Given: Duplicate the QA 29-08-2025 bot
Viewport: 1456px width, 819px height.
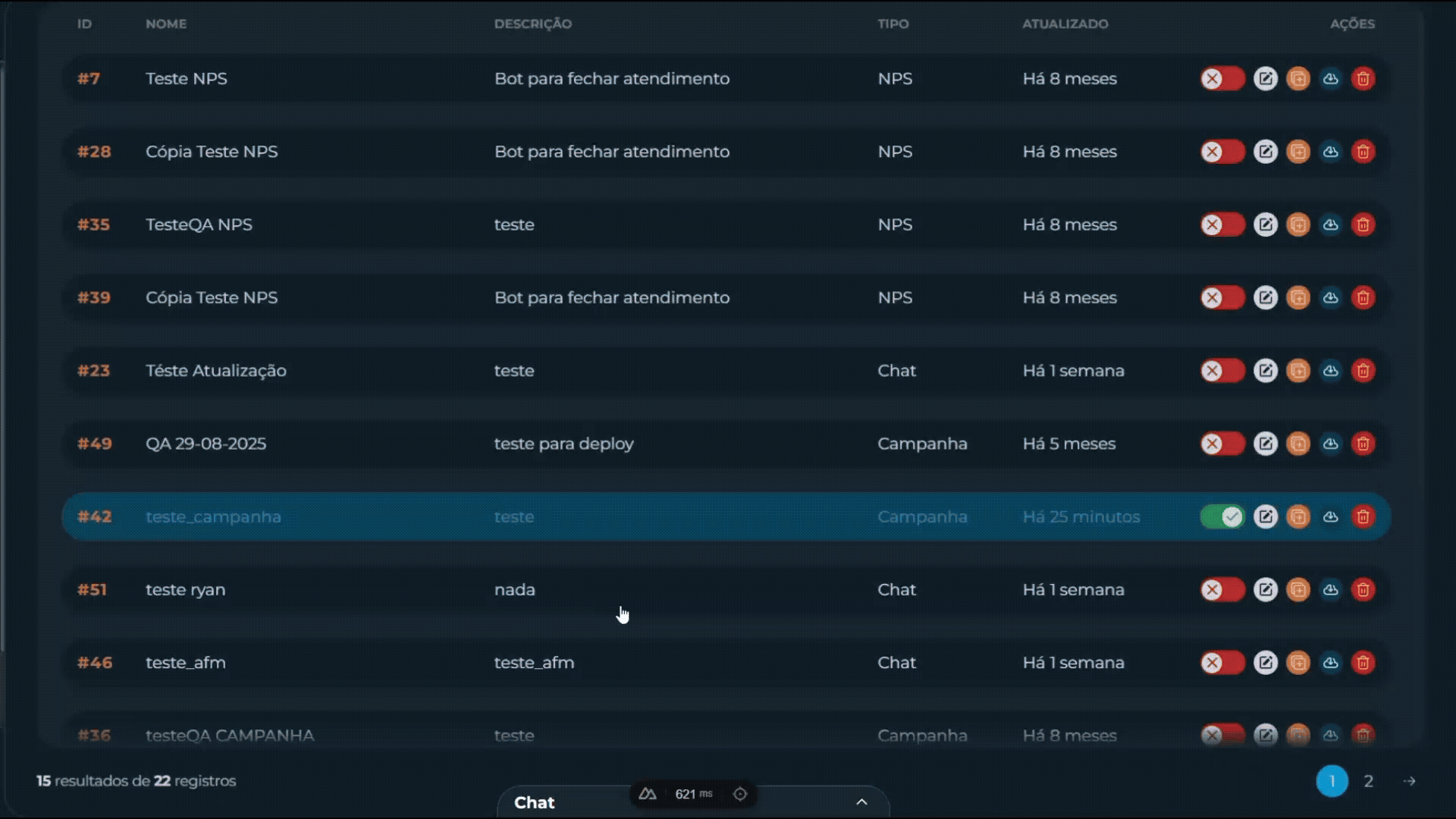Looking at the screenshot, I should (1298, 444).
